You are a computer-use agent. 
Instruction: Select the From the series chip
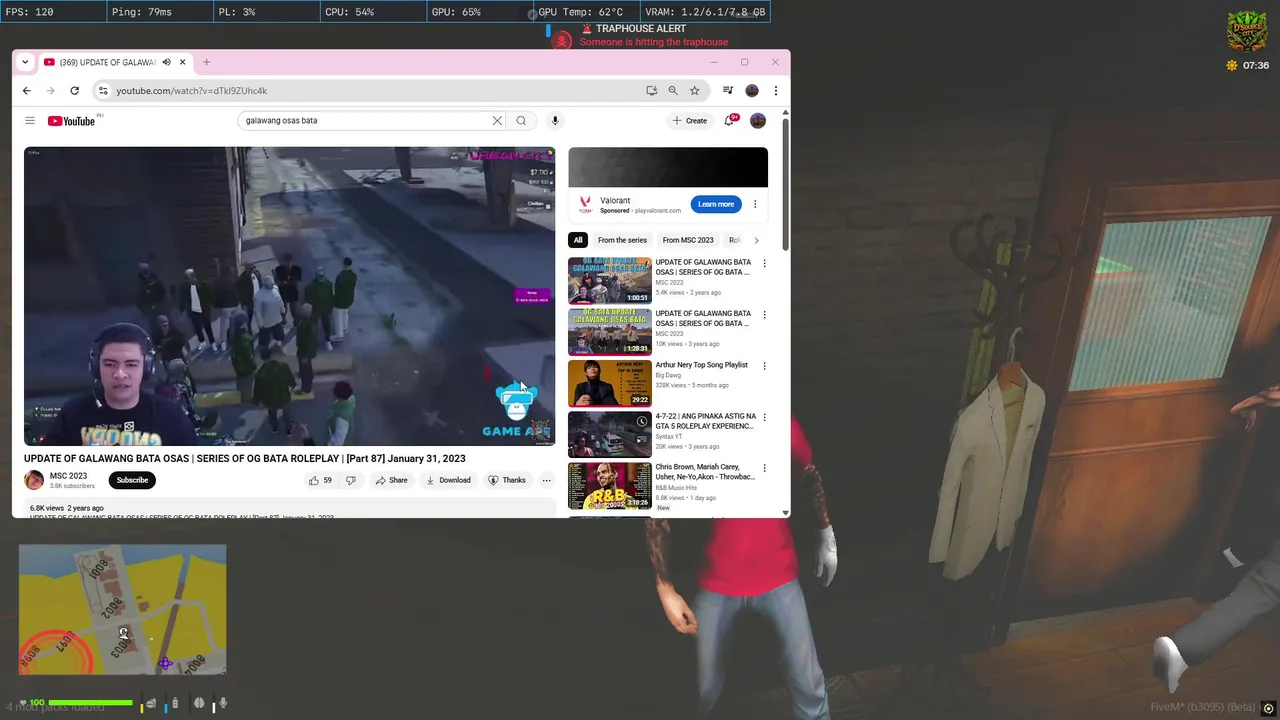coord(622,240)
